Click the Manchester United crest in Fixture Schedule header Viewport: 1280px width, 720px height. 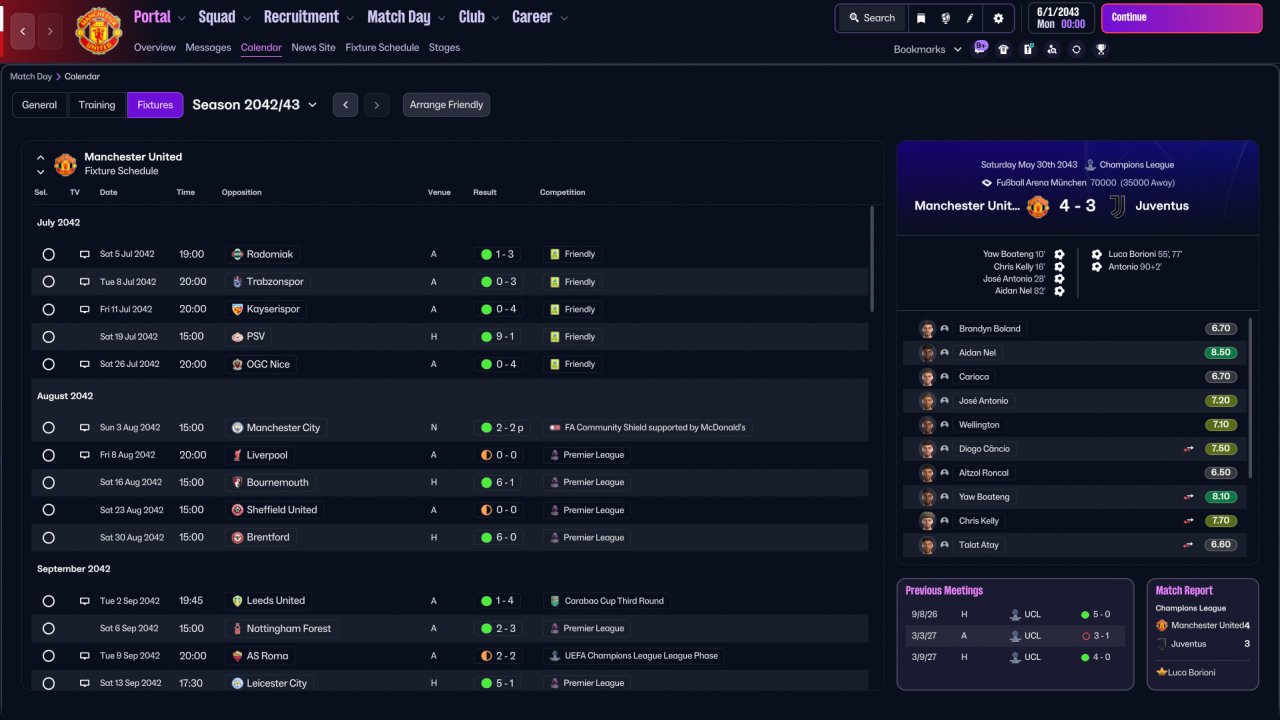click(x=65, y=164)
